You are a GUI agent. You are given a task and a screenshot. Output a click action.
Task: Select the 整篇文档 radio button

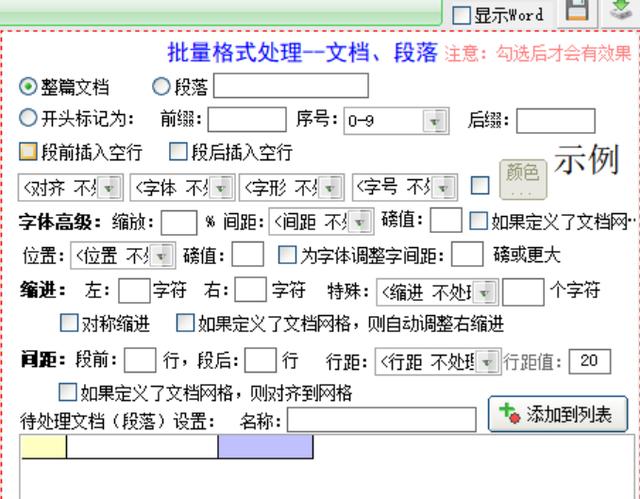tap(28, 86)
